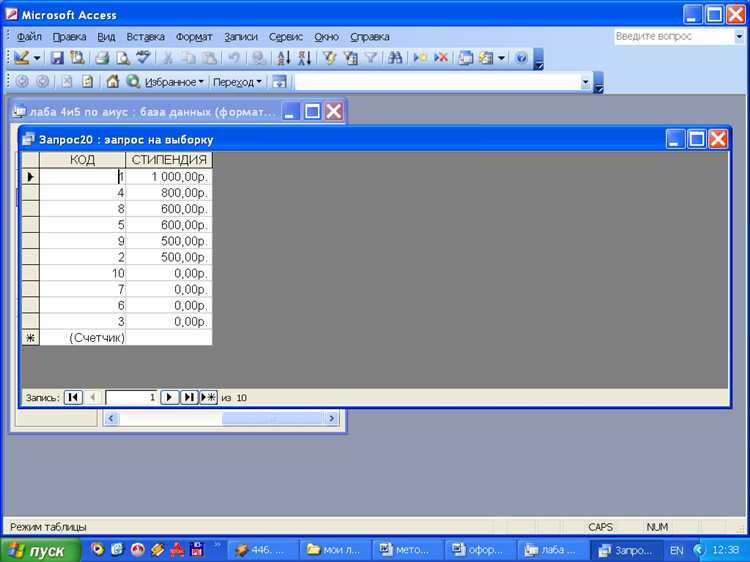The image size is (750, 562).
Task: Open the Записи menu
Action: [x=241, y=37]
